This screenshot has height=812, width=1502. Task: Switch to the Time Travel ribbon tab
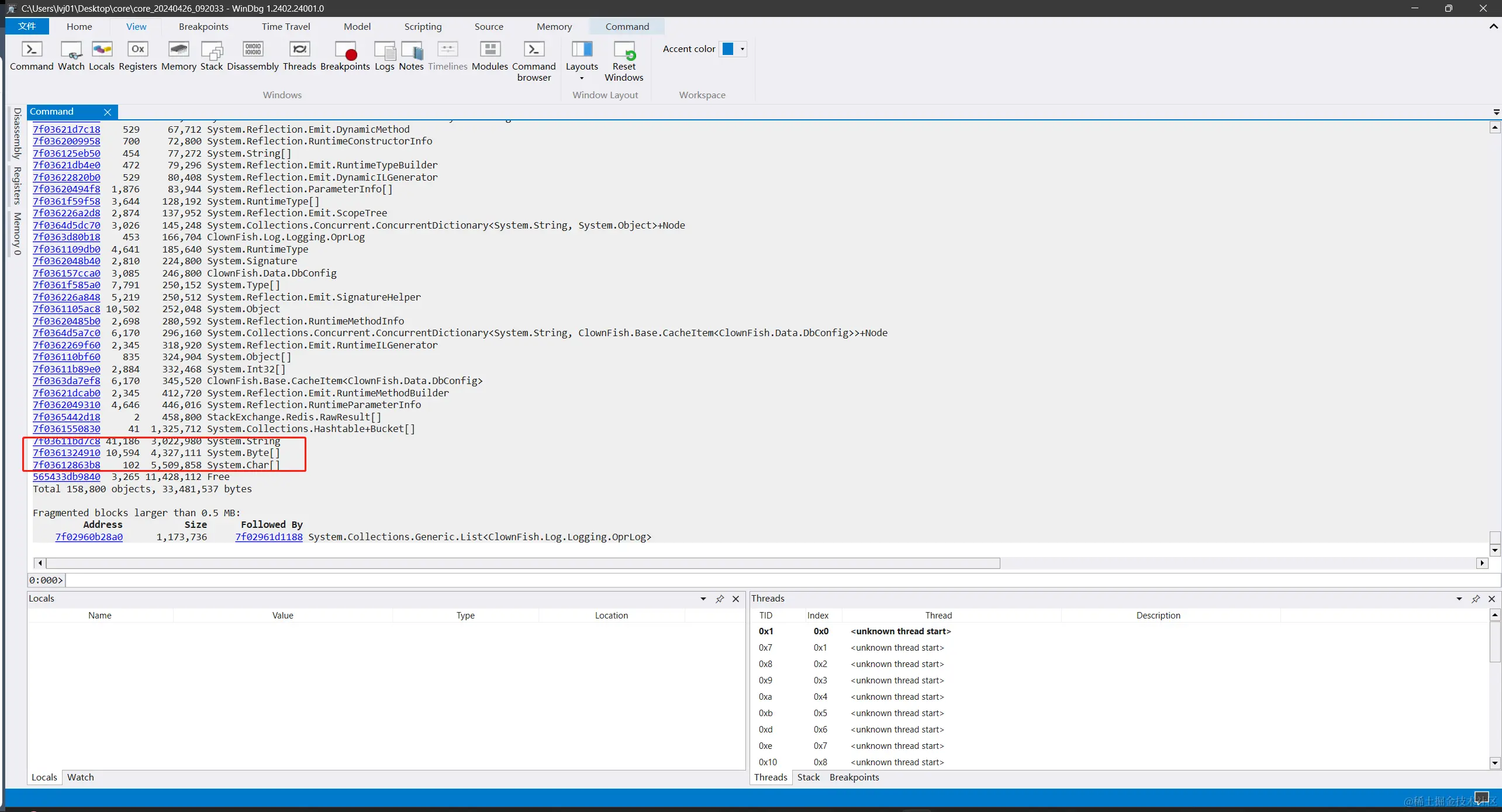coord(285,26)
